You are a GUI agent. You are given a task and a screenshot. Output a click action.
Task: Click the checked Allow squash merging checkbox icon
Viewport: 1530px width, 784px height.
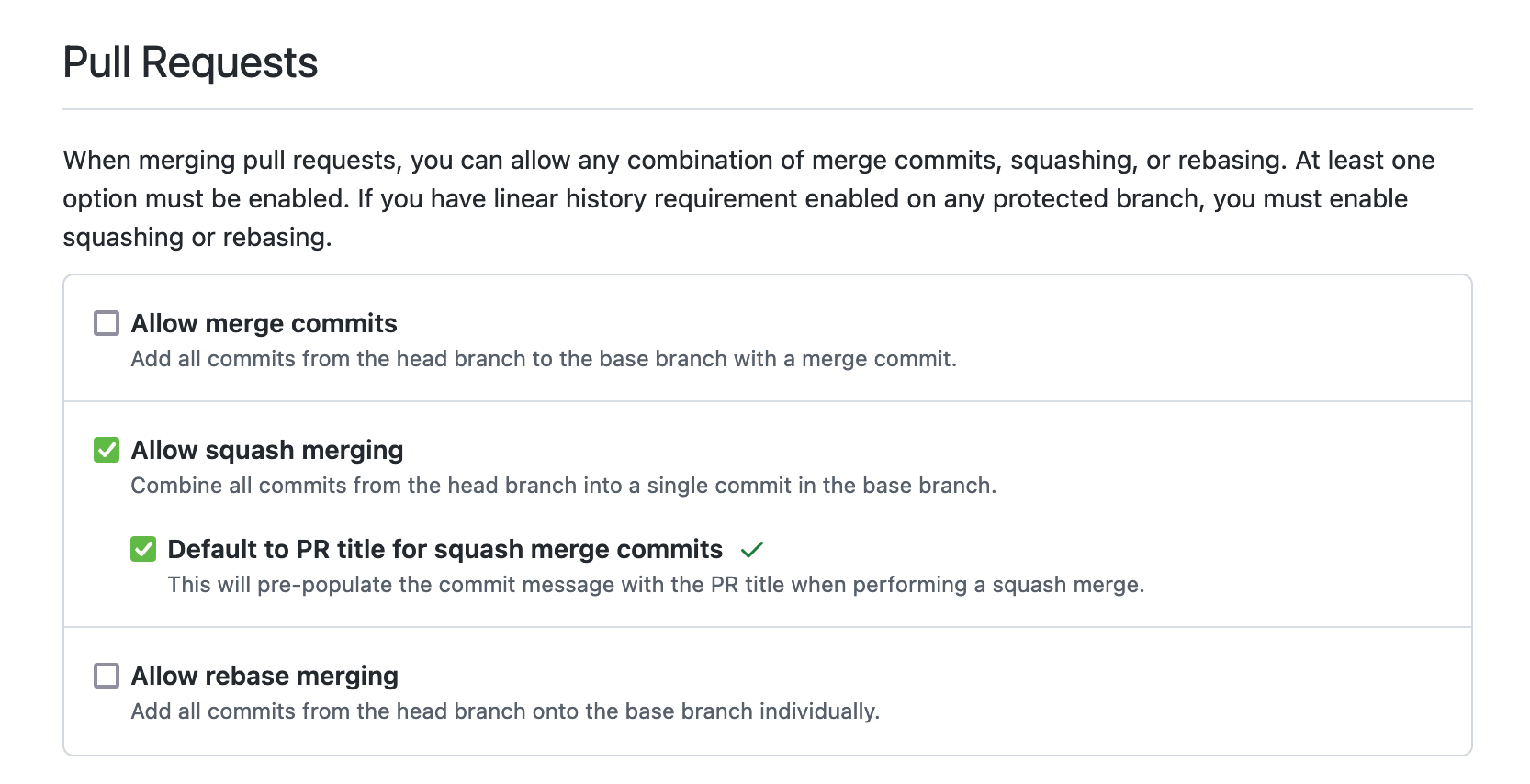106,449
